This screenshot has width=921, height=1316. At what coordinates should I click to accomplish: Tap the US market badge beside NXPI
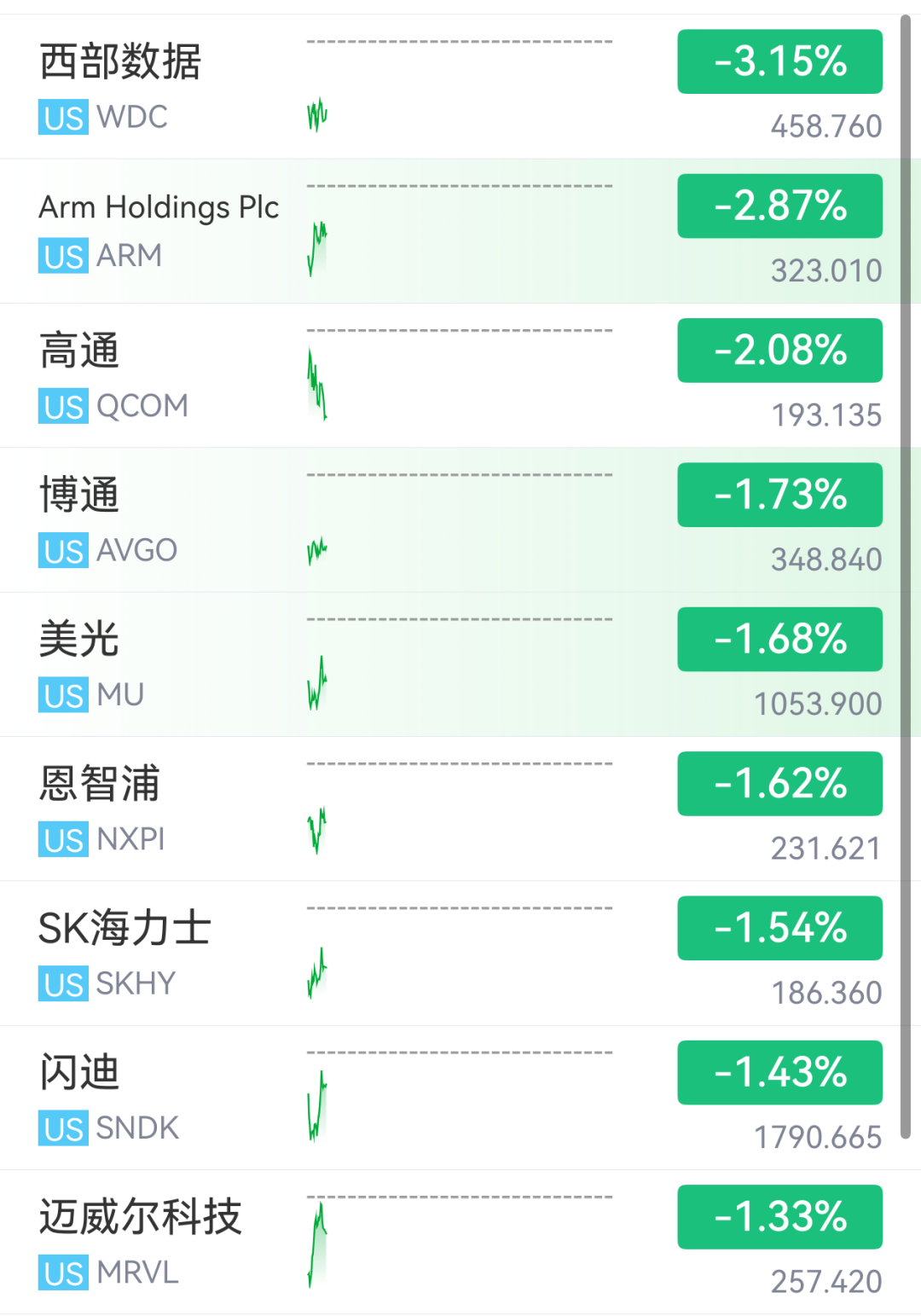(63, 840)
